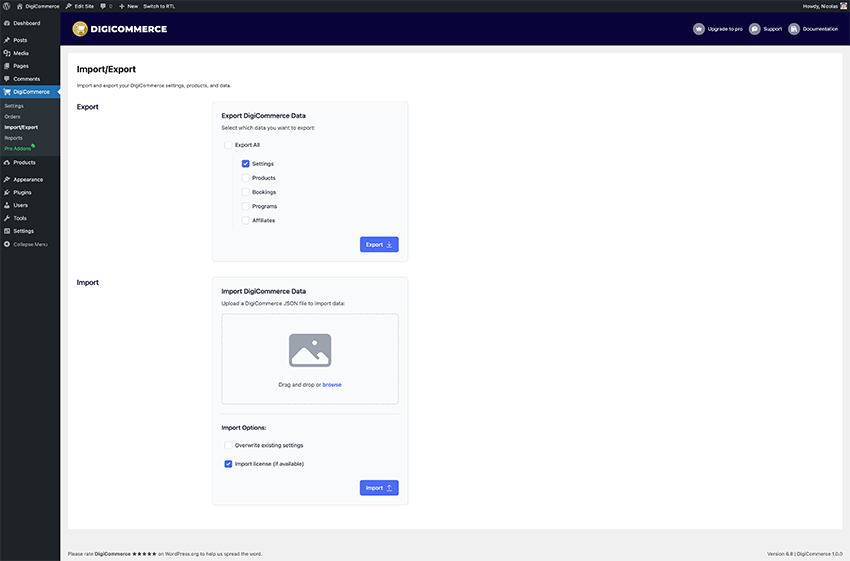Click the Users icon in the sidebar

[x=7, y=205]
